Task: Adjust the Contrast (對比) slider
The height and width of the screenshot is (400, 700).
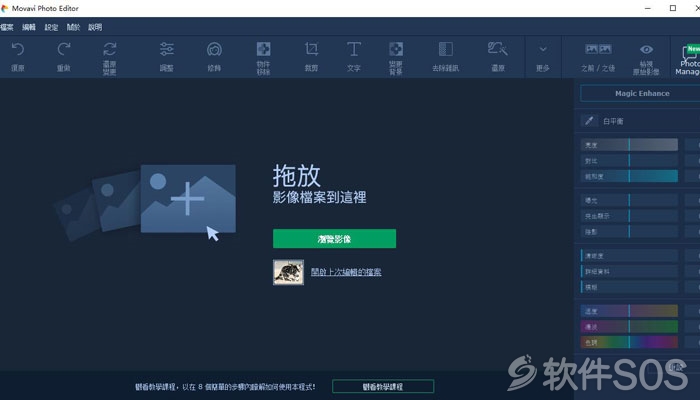Action: pyautogui.click(x=629, y=160)
